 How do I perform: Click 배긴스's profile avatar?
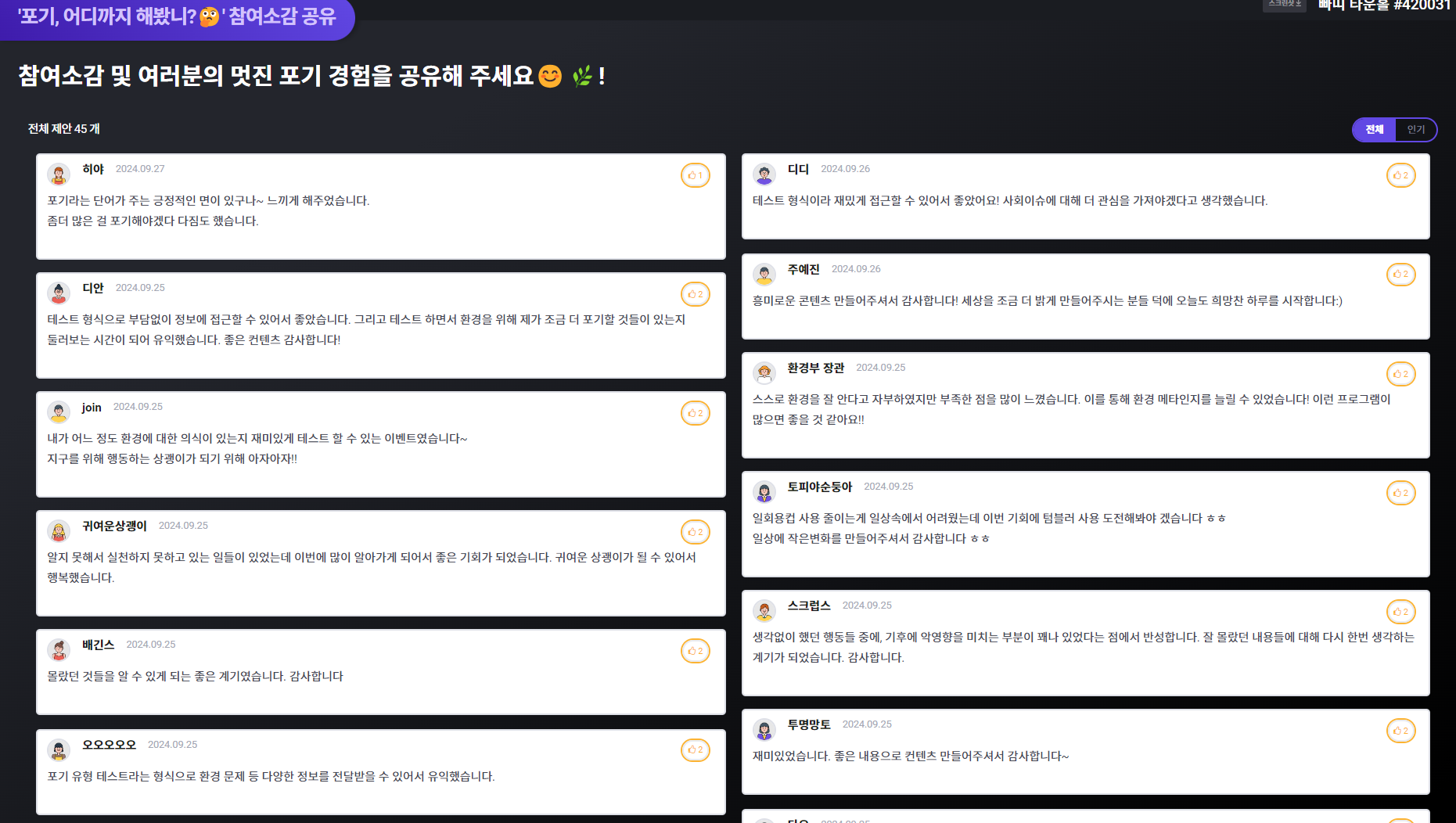point(59,649)
